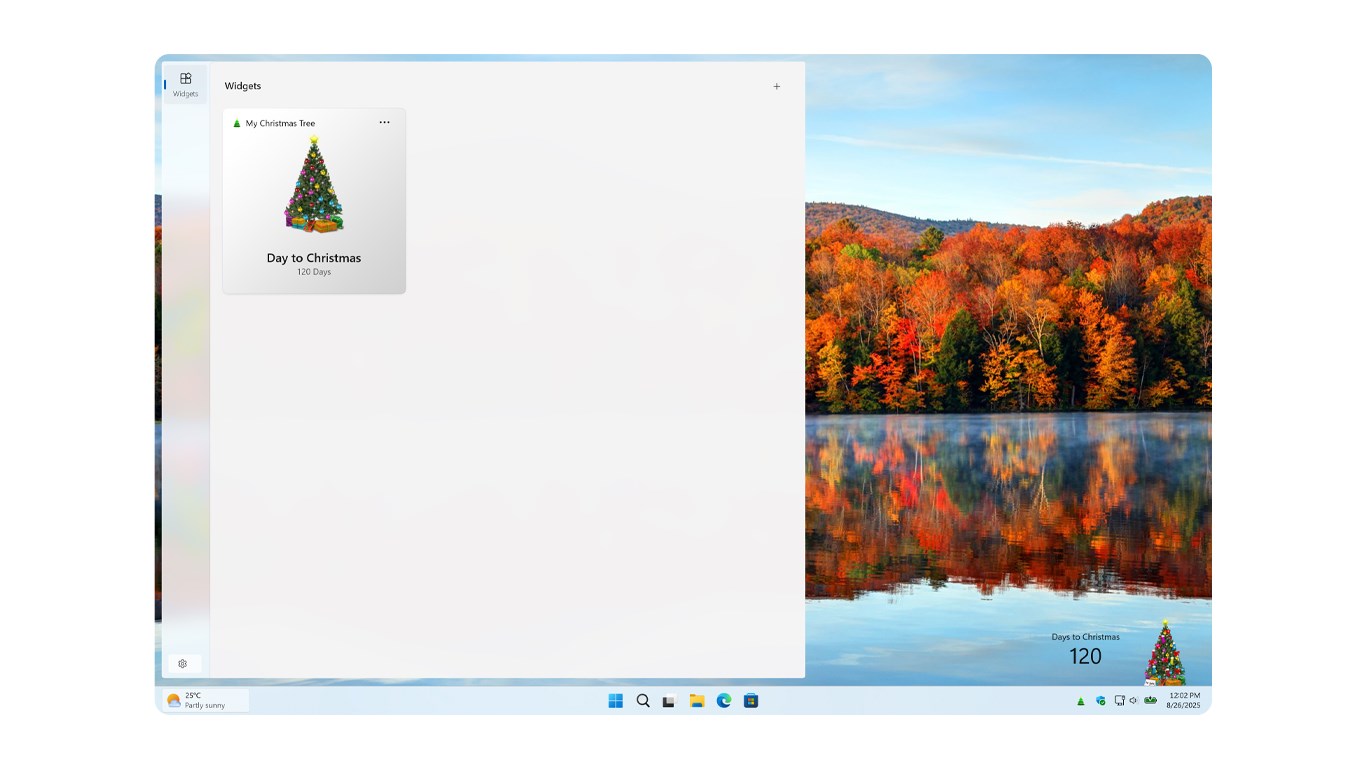The width and height of the screenshot is (1366, 768).
Task: Click the battery icon in the system tray
Action: (x=1148, y=701)
